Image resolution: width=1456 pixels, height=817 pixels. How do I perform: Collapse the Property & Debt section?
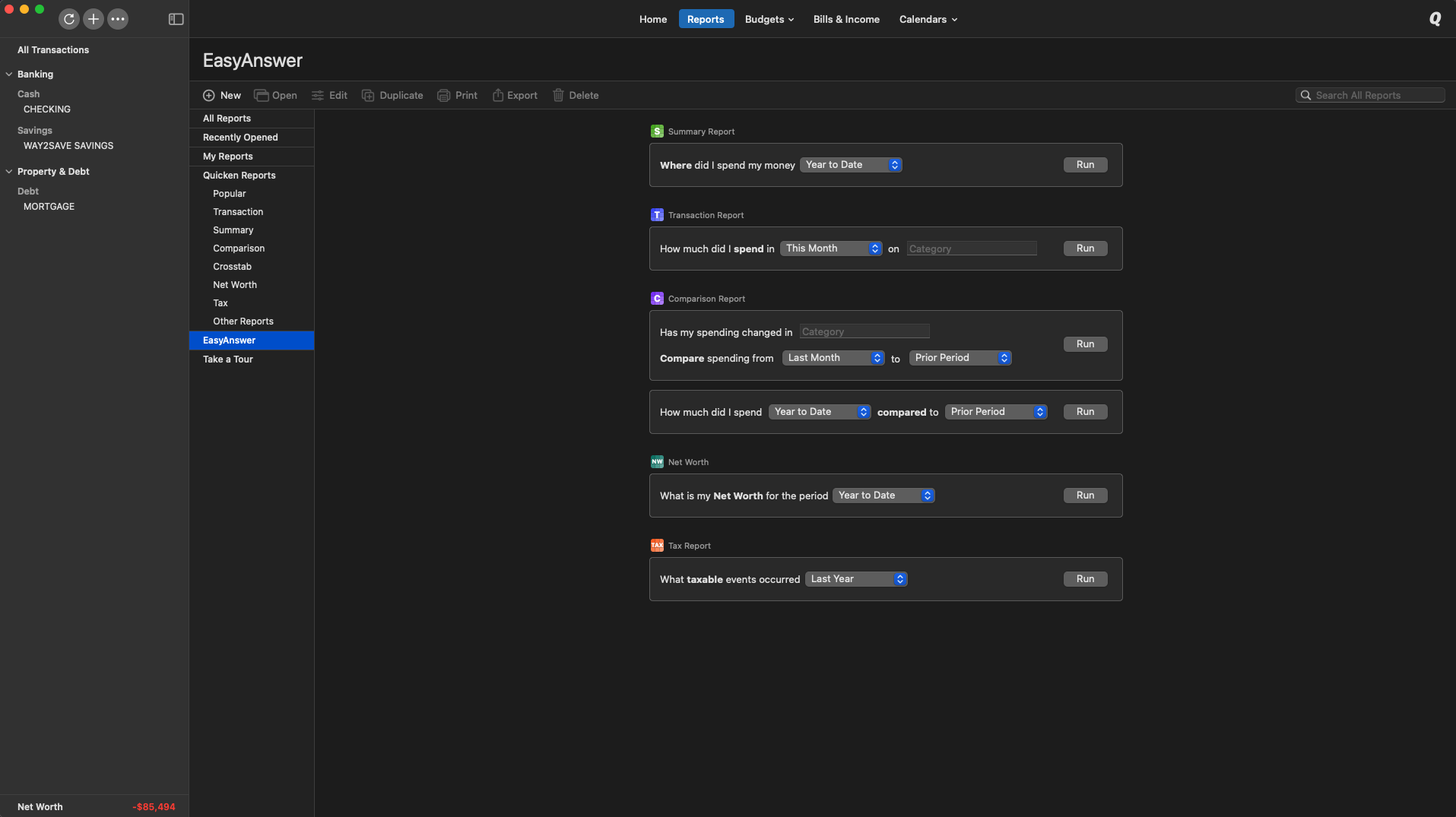9,172
